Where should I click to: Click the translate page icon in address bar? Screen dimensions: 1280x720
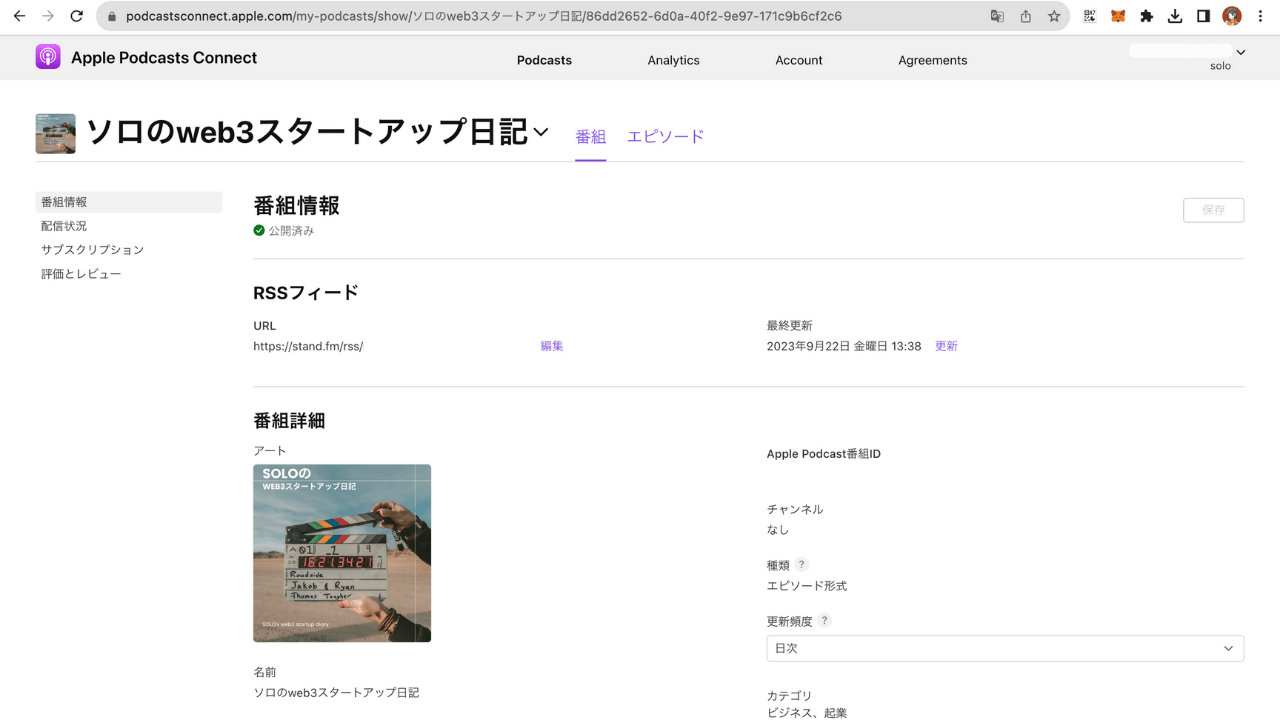(997, 16)
